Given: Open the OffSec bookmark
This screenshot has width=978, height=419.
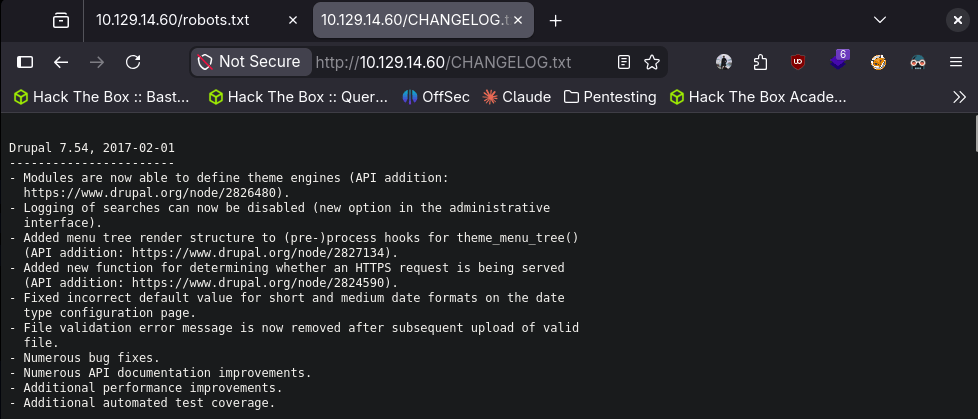Looking at the screenshot, I should 435,97.
